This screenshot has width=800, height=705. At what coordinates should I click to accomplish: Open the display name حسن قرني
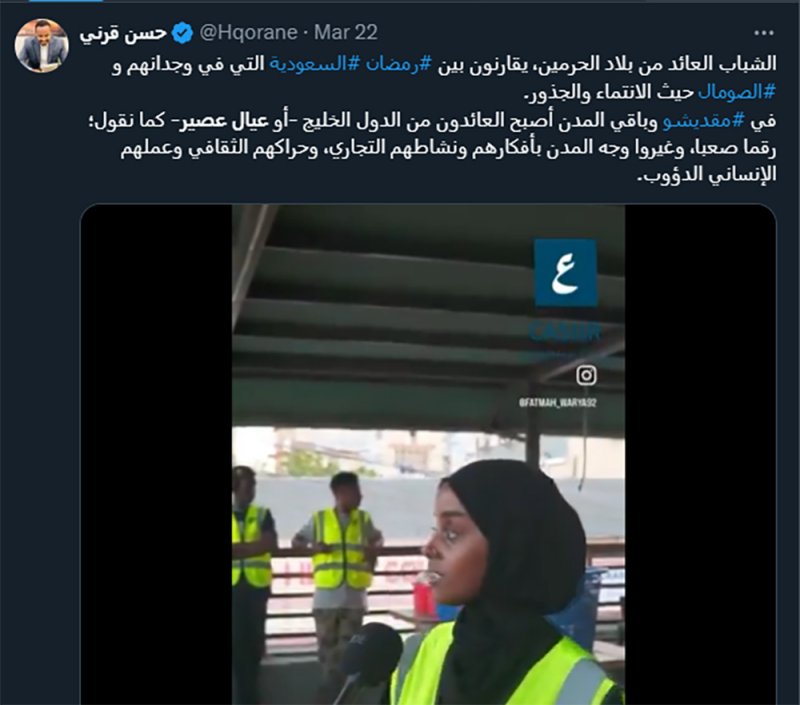tap(123, 33)
